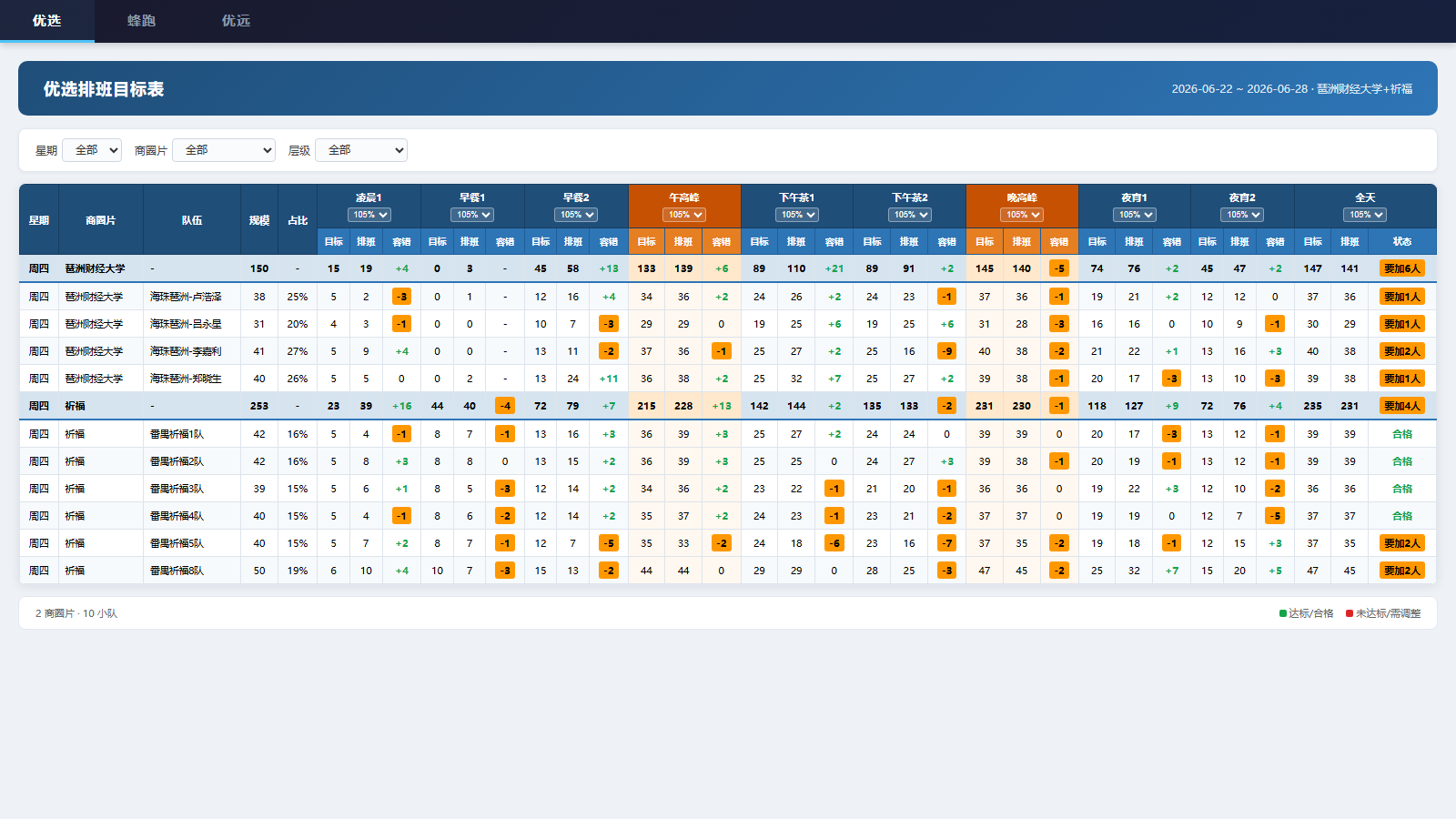
Task: Click the 合格 status for 番禺祈福4队
Action: click(x=1402, y=516)
